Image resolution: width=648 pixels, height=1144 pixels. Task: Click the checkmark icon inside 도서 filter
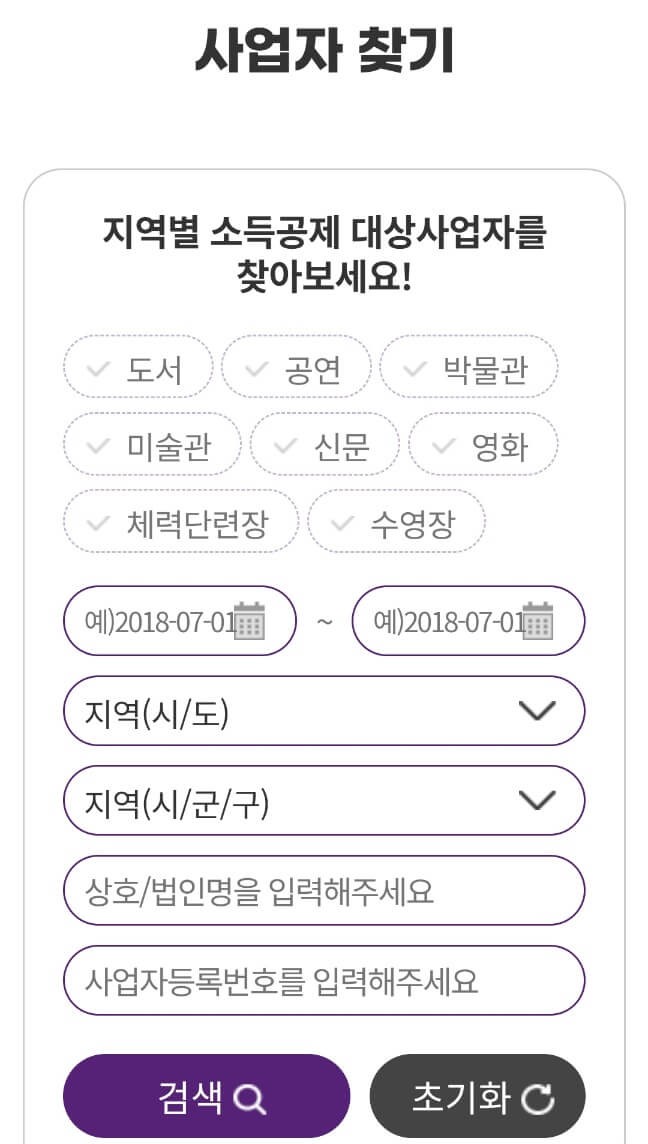point(97,367)
